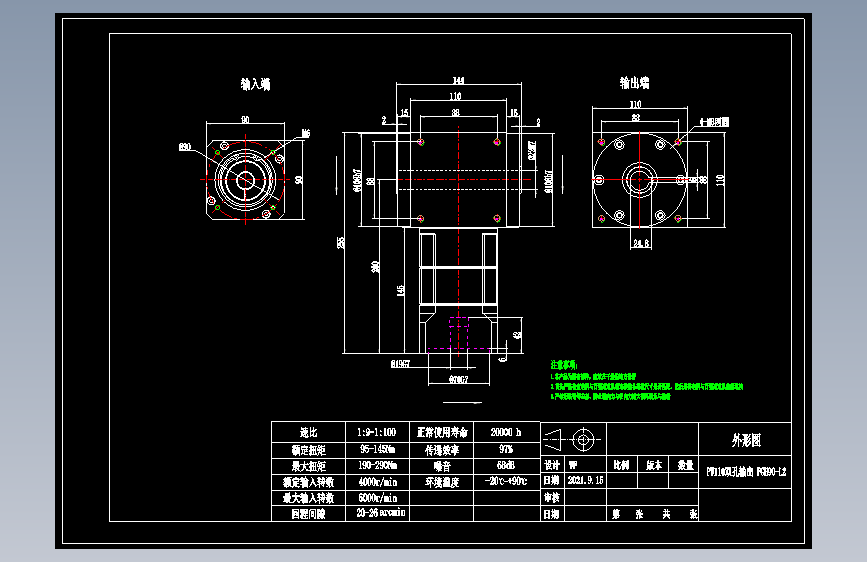Image resolution: width=867 pixels, height=562 pixels.
Task: Click the 97% efficiency value
Action: point(505,449)
